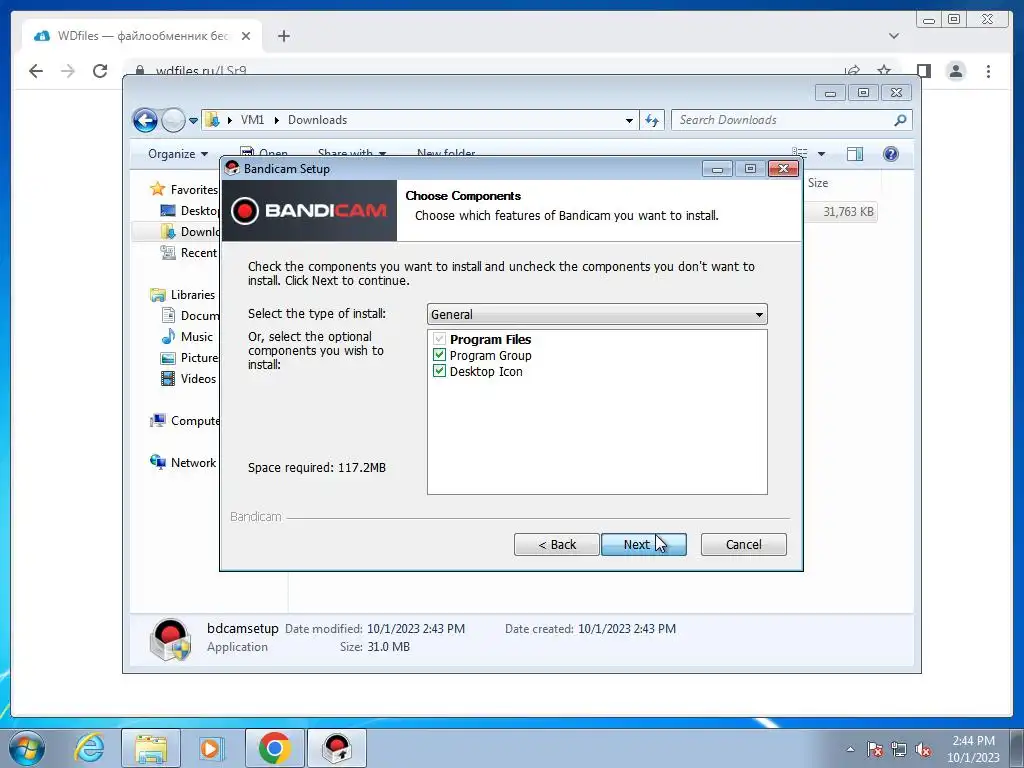
Task: Click Open in the Explorer toolbar
Action: click(264, 153)
